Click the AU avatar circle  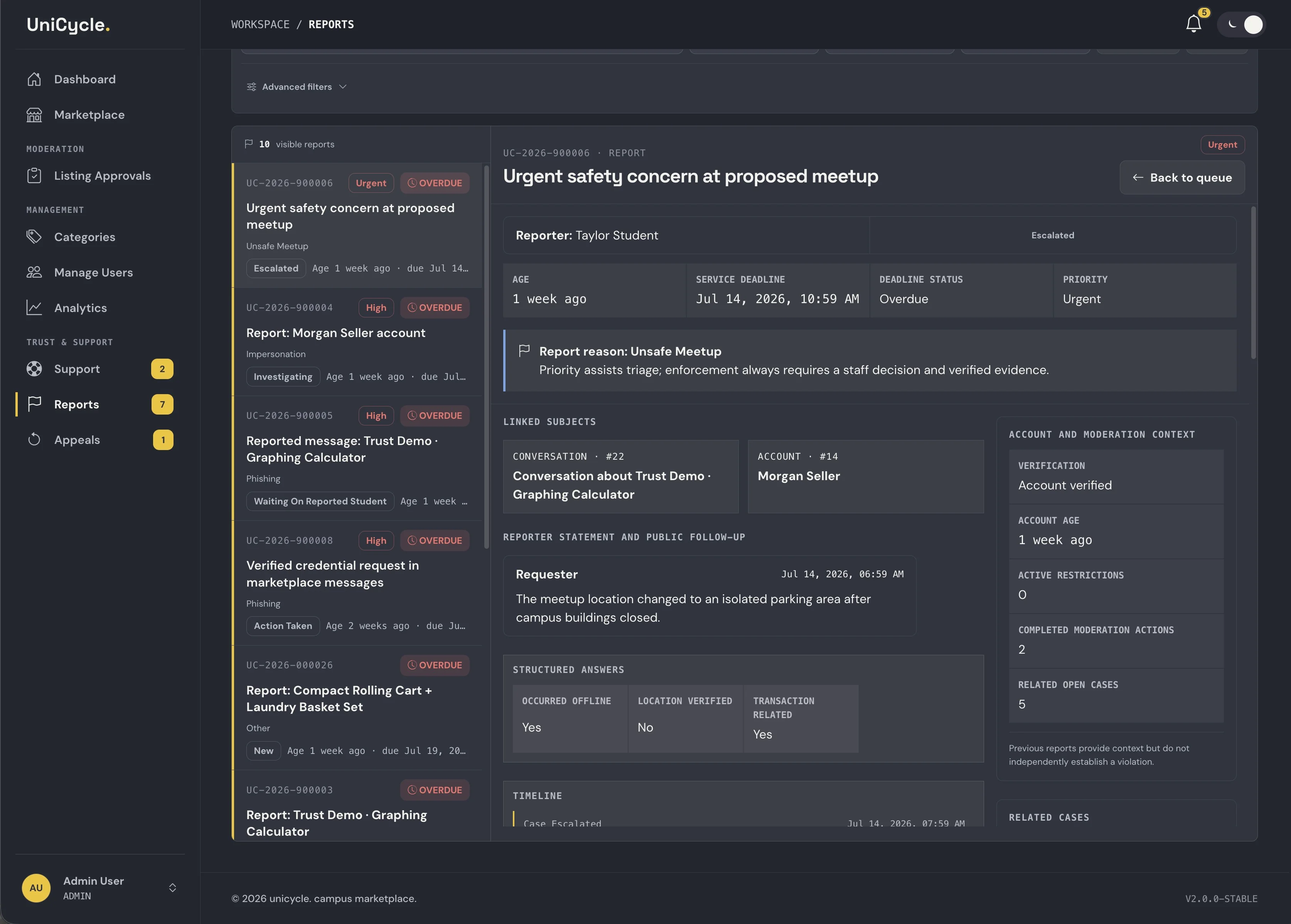36,888
